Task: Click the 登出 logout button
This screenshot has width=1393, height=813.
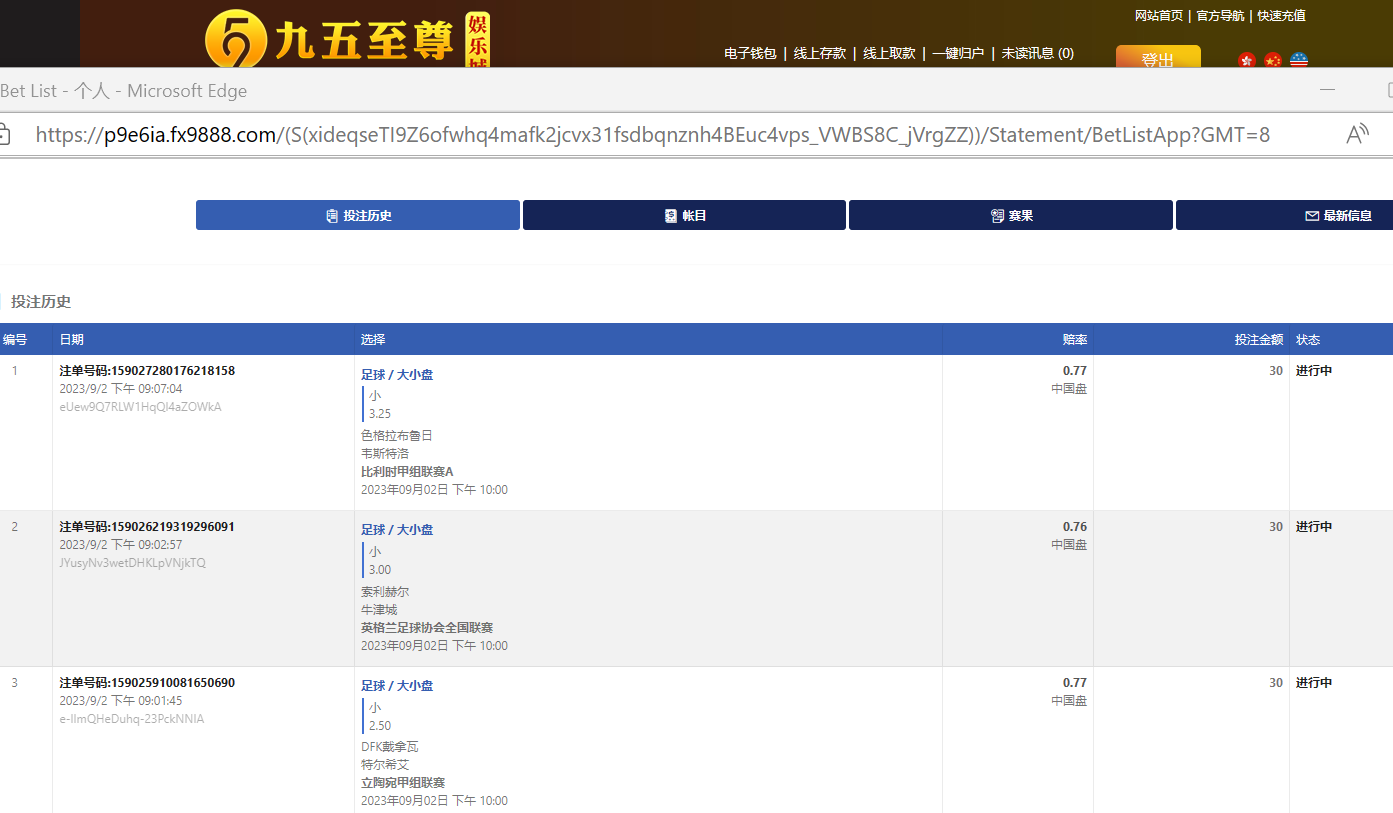Action: point(1157,59)
